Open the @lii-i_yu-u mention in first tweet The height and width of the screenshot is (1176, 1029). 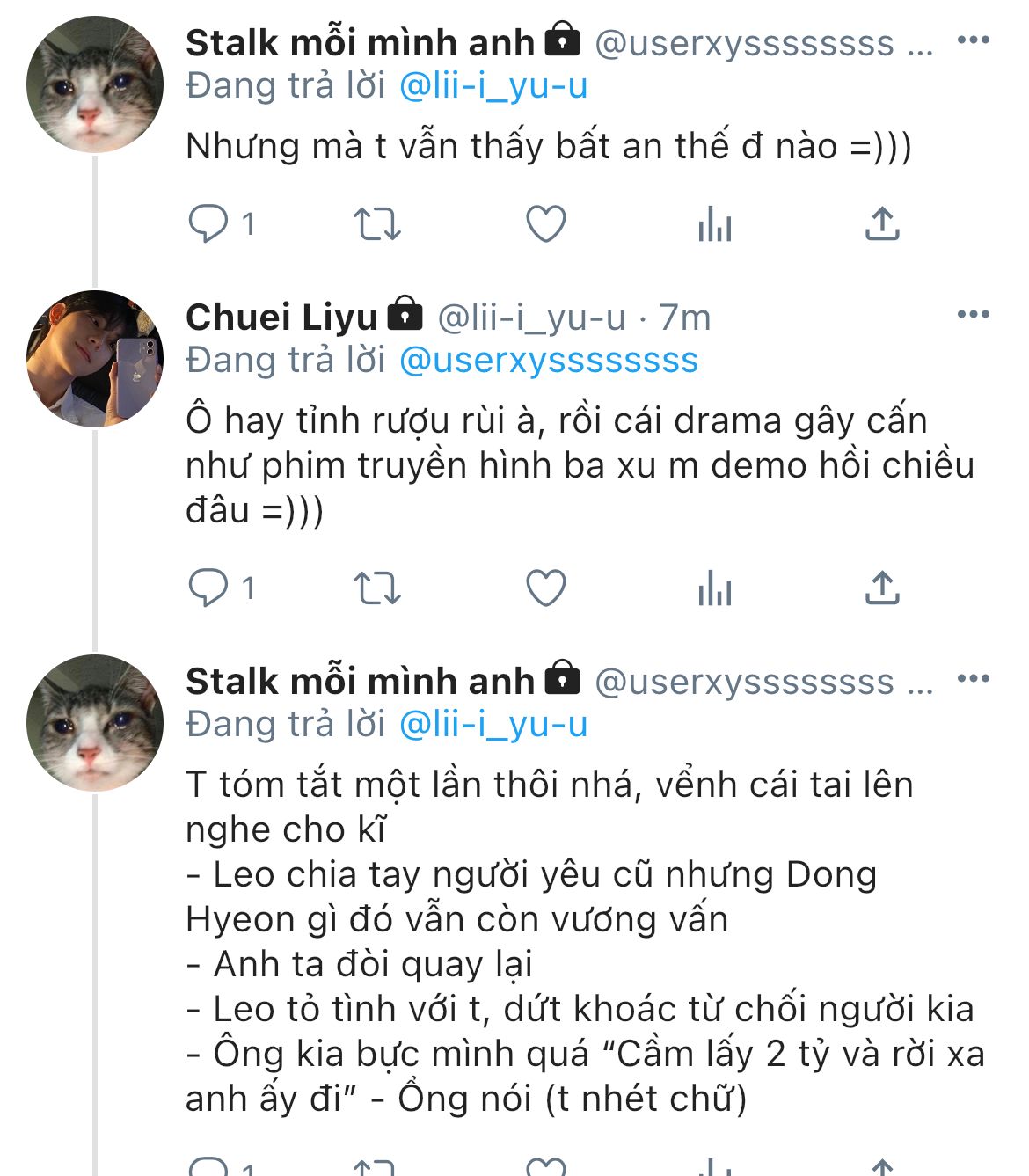493,86
